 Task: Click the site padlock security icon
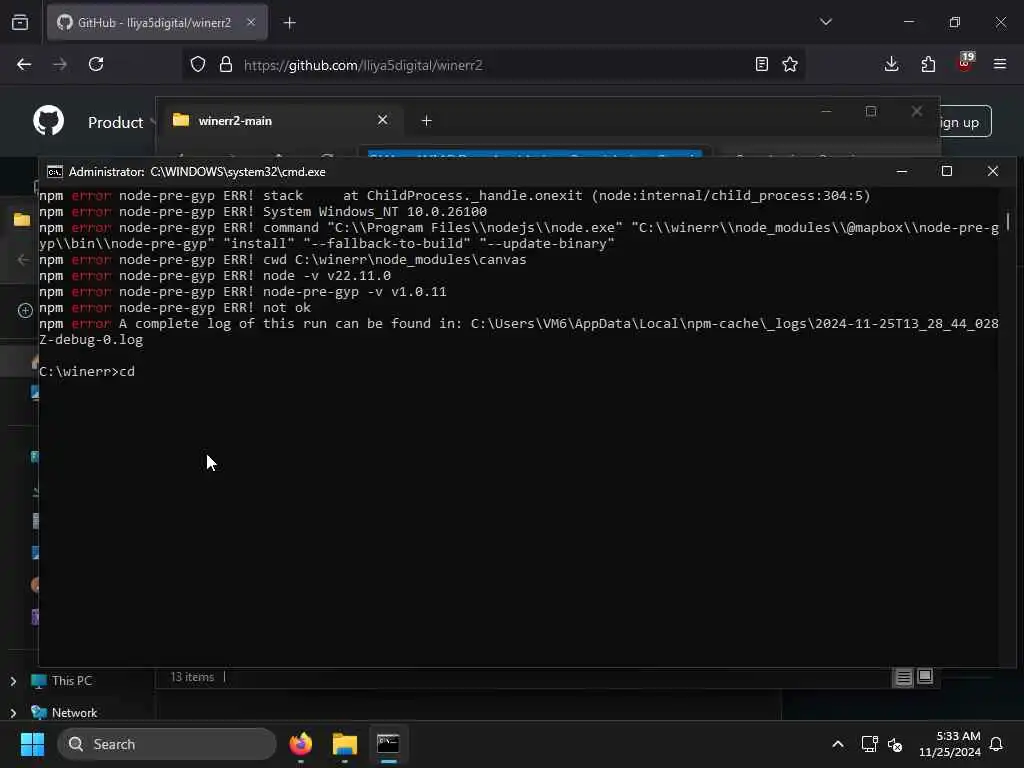coord(226,65)
